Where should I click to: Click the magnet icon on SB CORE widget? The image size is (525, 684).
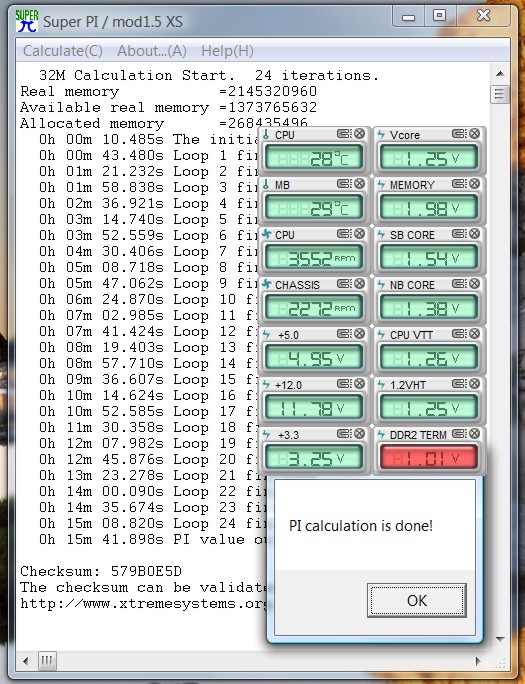(x=460, y=234)
